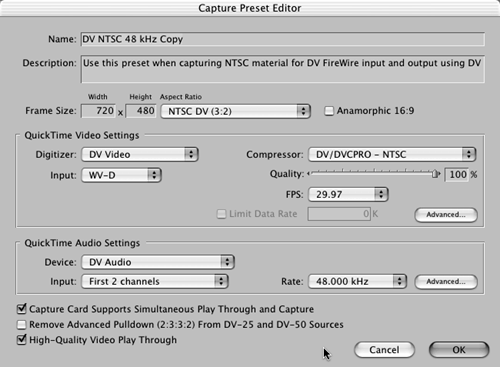Click the frame Height field showing 480
This screenshot has height=367, width=500.
[141, 111]
